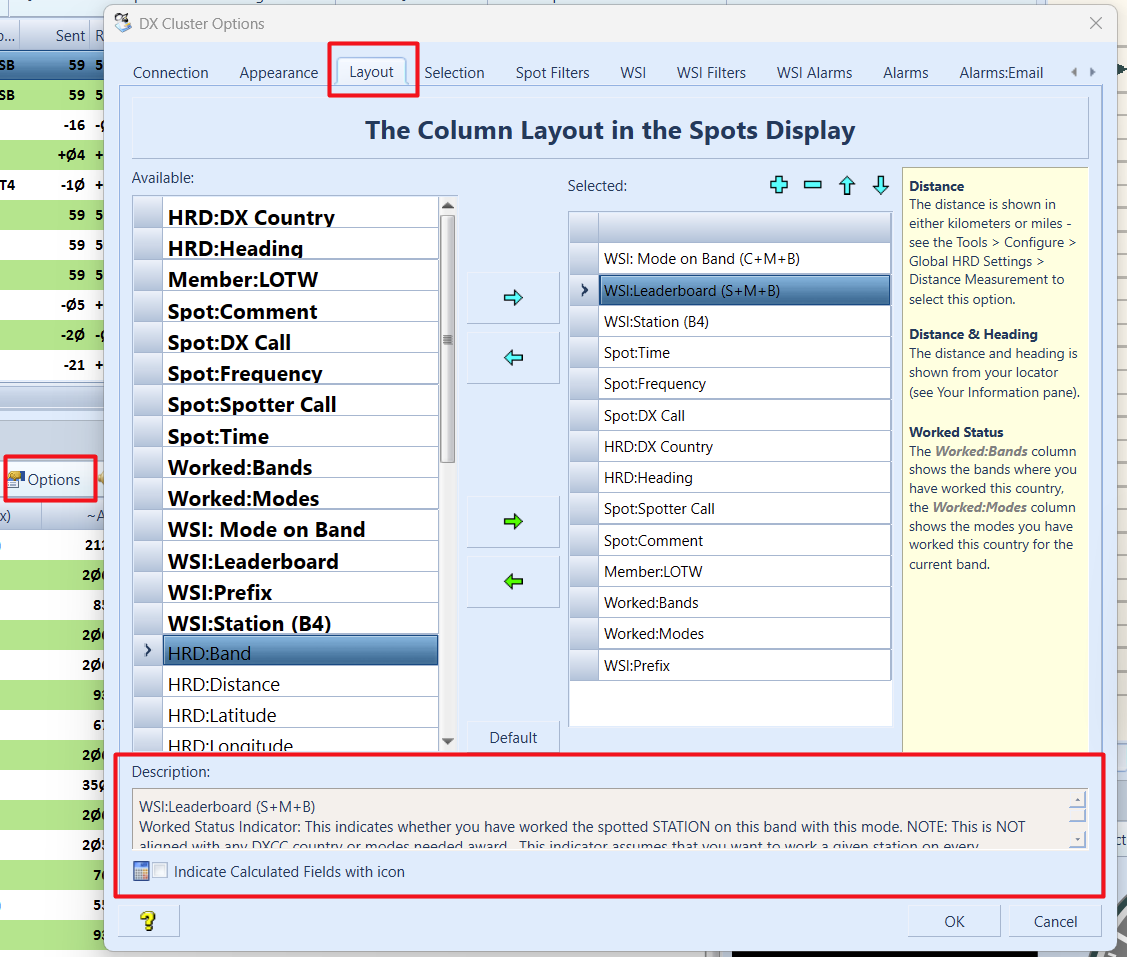Confirm settings with OK button

pos(954,921)
